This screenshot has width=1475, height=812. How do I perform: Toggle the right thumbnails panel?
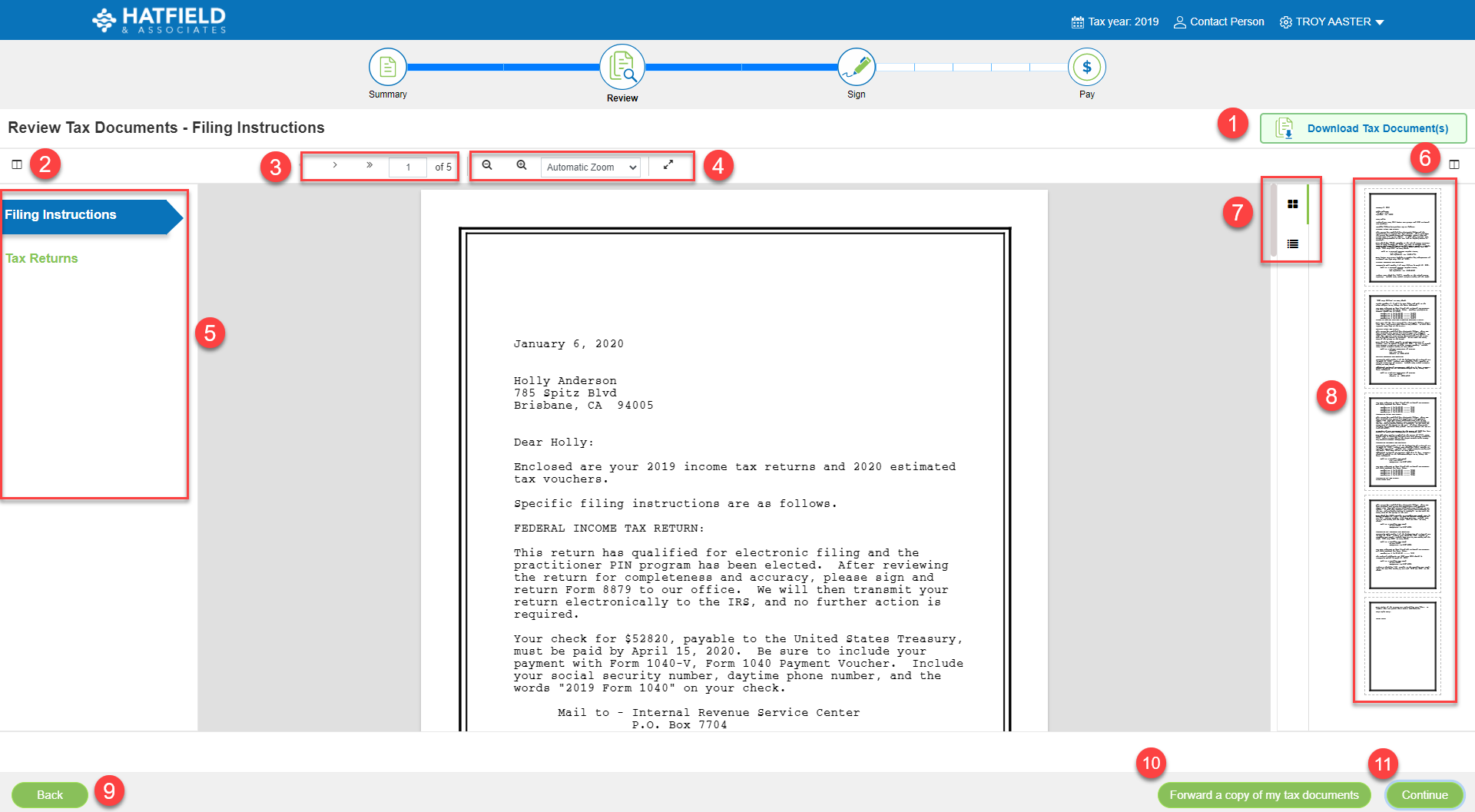point(1454,164)
